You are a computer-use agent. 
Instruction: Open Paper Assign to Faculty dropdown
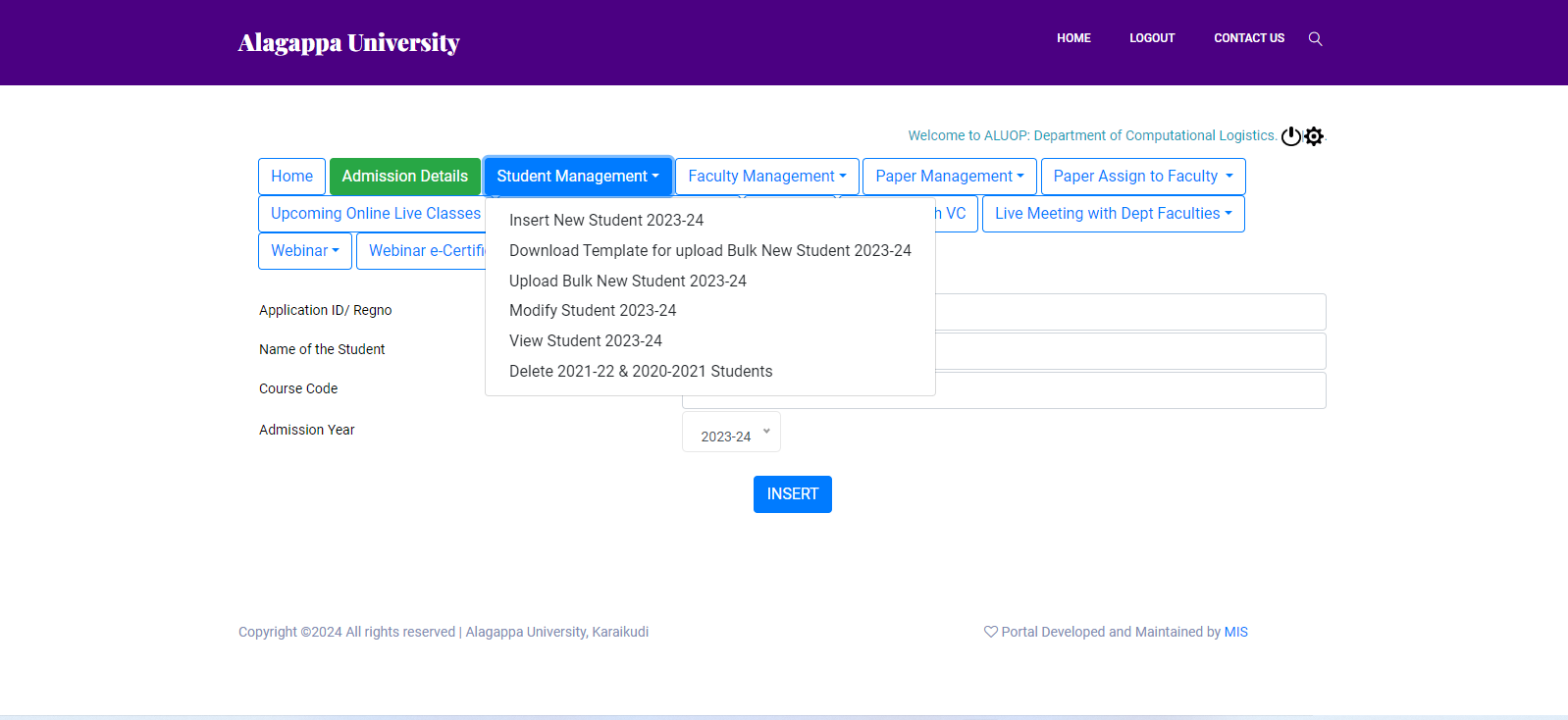pyautogui.click(x=1143, y=177)
